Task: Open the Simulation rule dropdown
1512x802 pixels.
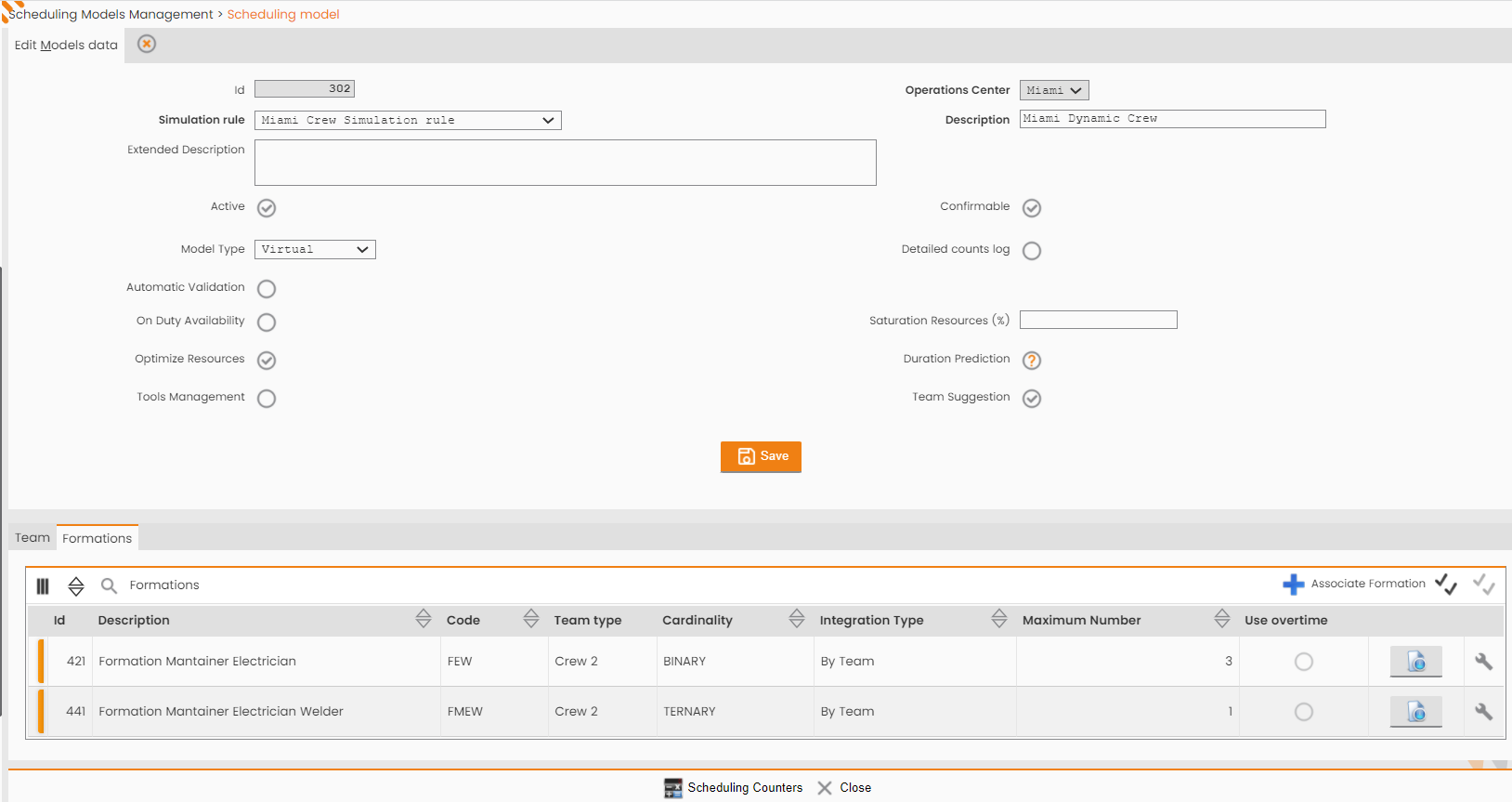Action: 408,120
